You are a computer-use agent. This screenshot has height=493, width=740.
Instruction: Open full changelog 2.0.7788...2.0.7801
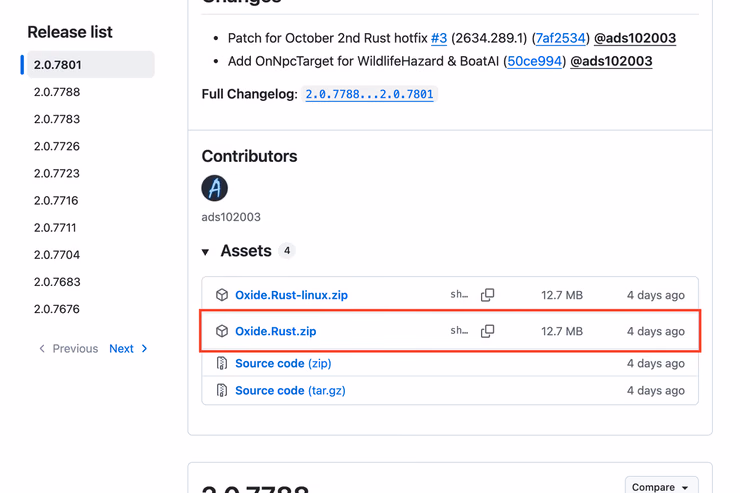[x=369, y=94]
